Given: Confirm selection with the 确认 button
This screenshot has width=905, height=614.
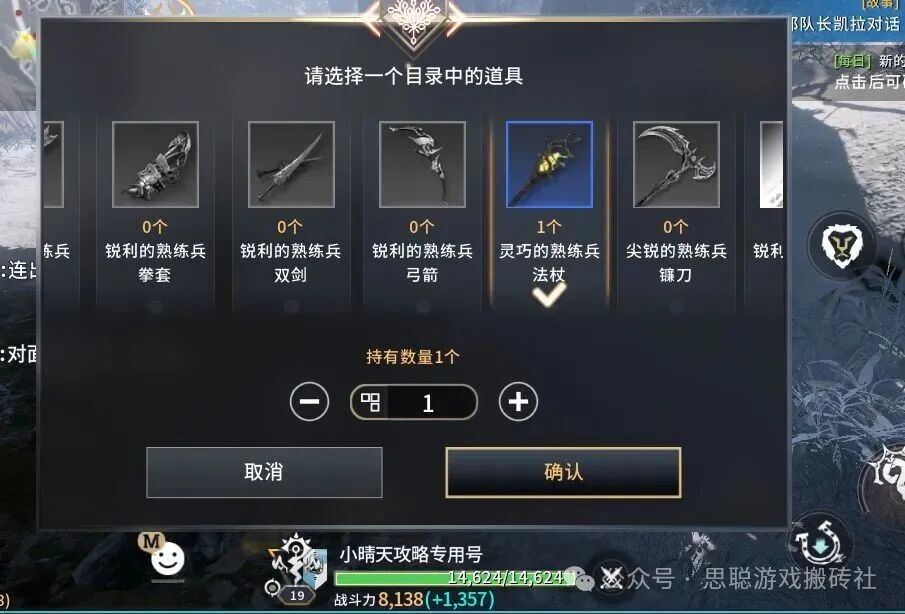Looking at the screenshot, I should (563, 472).
